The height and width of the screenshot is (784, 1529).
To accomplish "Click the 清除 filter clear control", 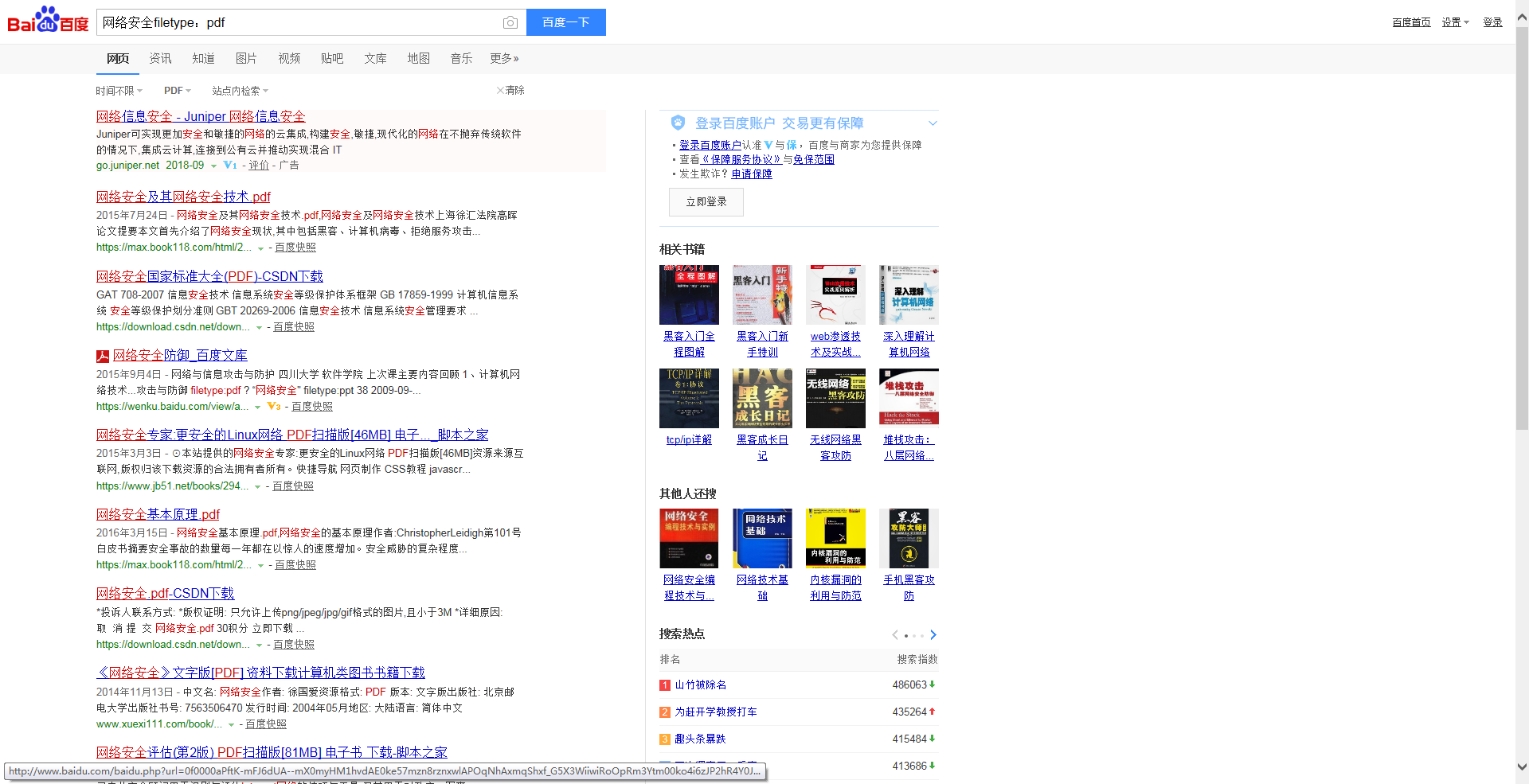I will pos(510,90).
